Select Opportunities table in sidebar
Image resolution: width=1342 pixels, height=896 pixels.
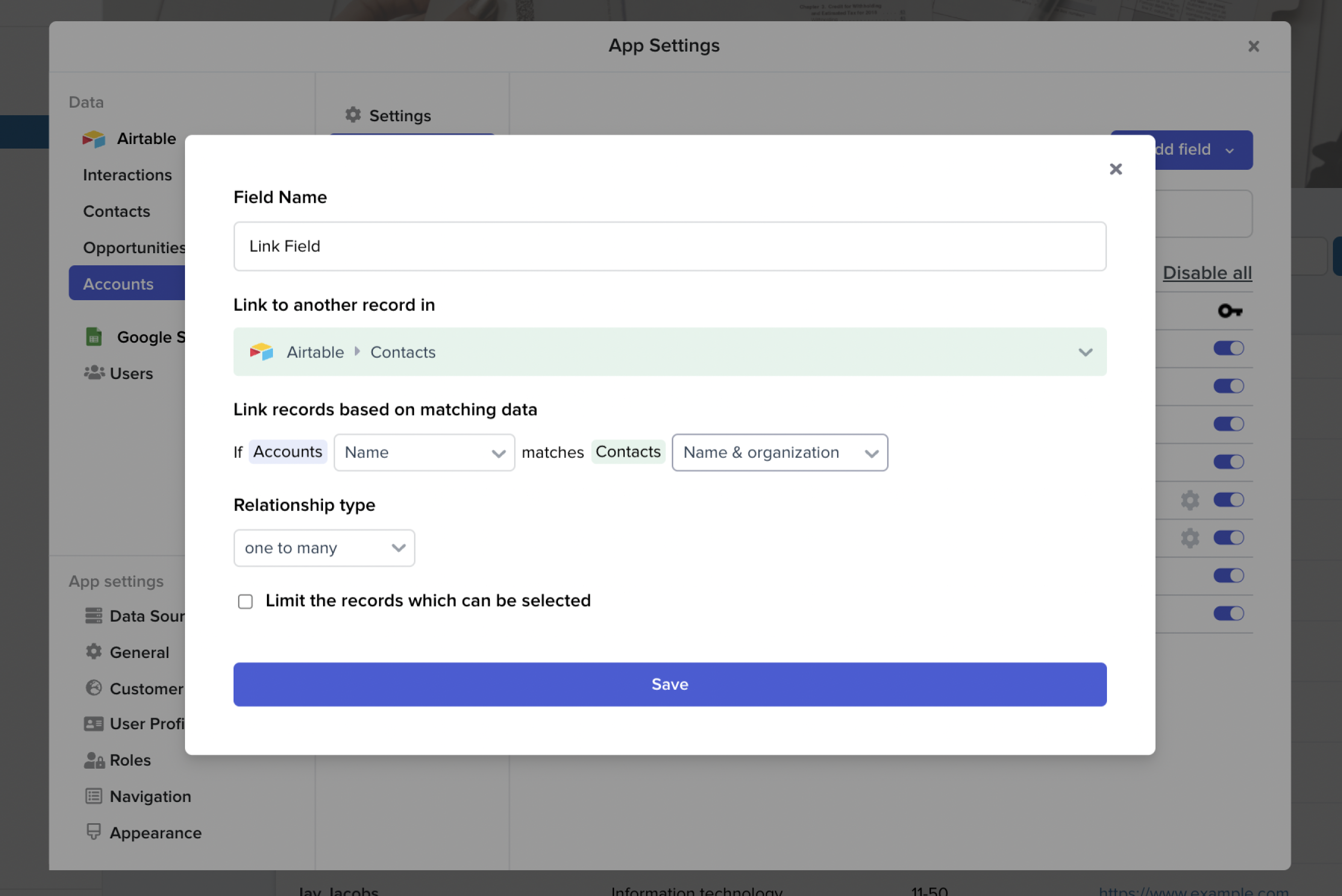(x=134, y=248)
